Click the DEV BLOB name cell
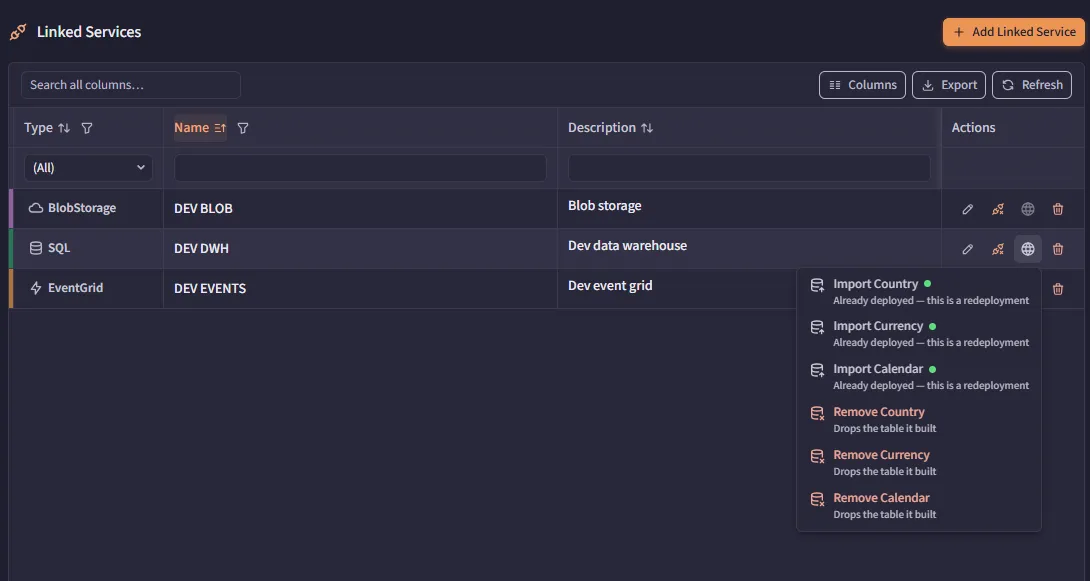 [360, 208]
